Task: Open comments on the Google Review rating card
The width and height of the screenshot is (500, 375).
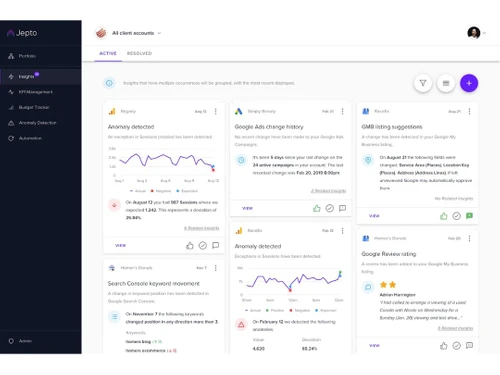Action: pos(469,346)
